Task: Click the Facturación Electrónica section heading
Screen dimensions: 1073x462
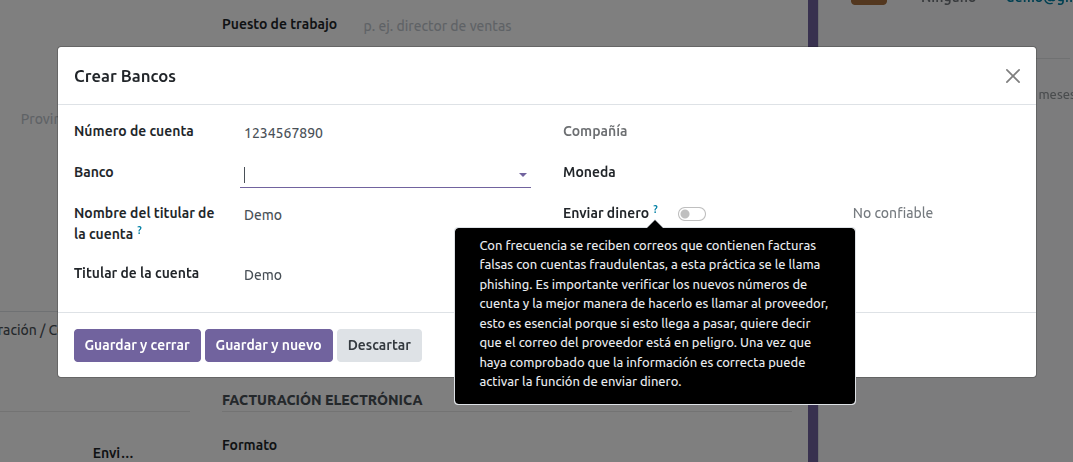Action: pos(321,400)
